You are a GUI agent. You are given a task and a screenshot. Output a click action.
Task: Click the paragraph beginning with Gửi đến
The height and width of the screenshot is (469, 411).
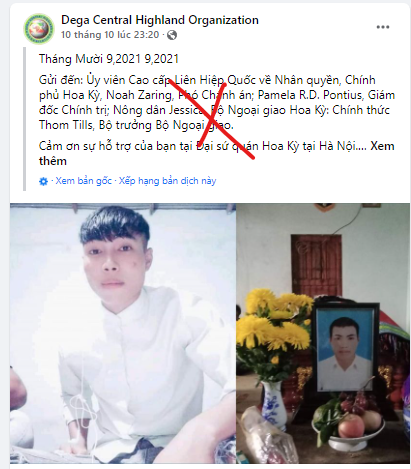(217, 103)
